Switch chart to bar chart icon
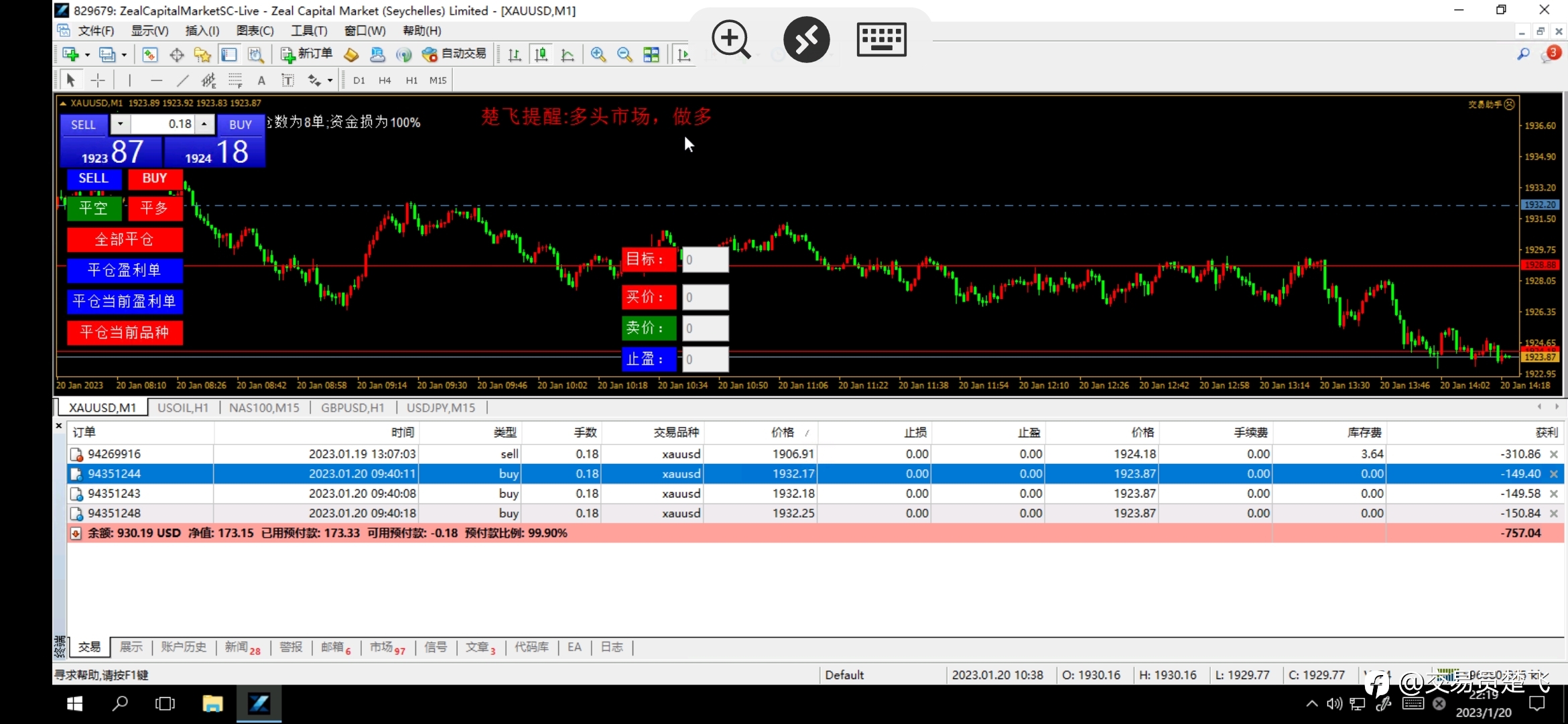 515,55
